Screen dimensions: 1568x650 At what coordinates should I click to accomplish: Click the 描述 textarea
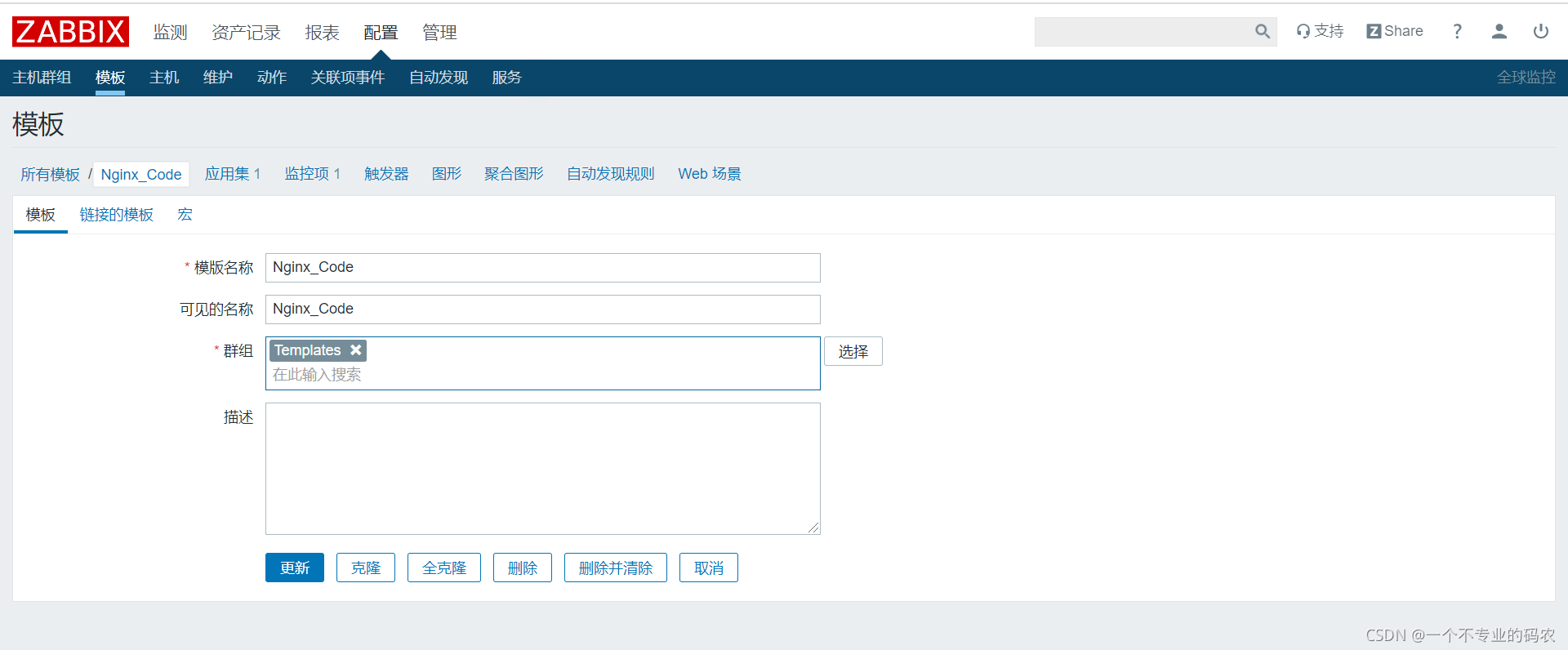(543, 469)
